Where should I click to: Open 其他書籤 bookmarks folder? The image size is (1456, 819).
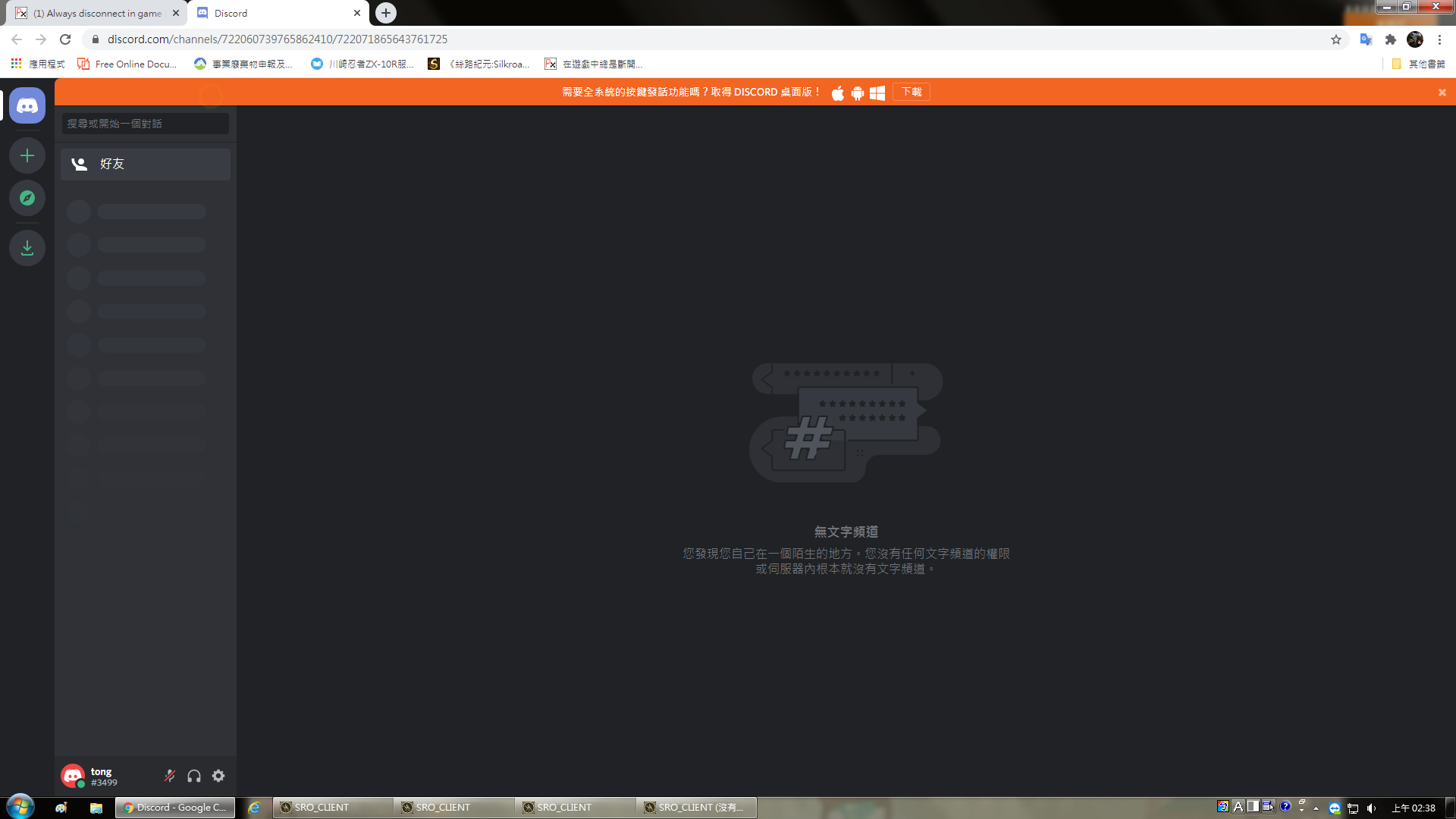(1419, 64)
